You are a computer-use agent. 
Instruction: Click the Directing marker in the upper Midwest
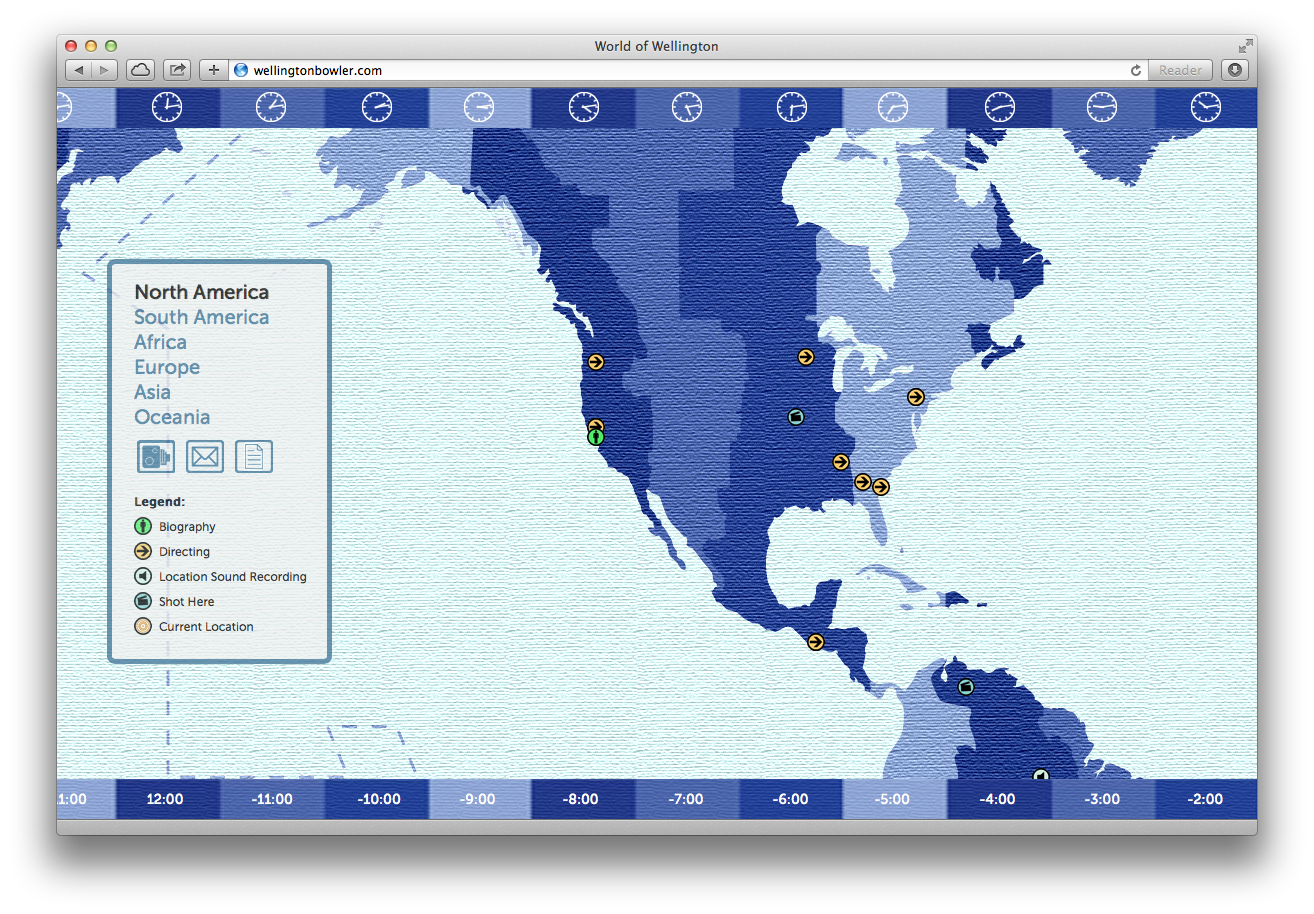click(806, 357)
